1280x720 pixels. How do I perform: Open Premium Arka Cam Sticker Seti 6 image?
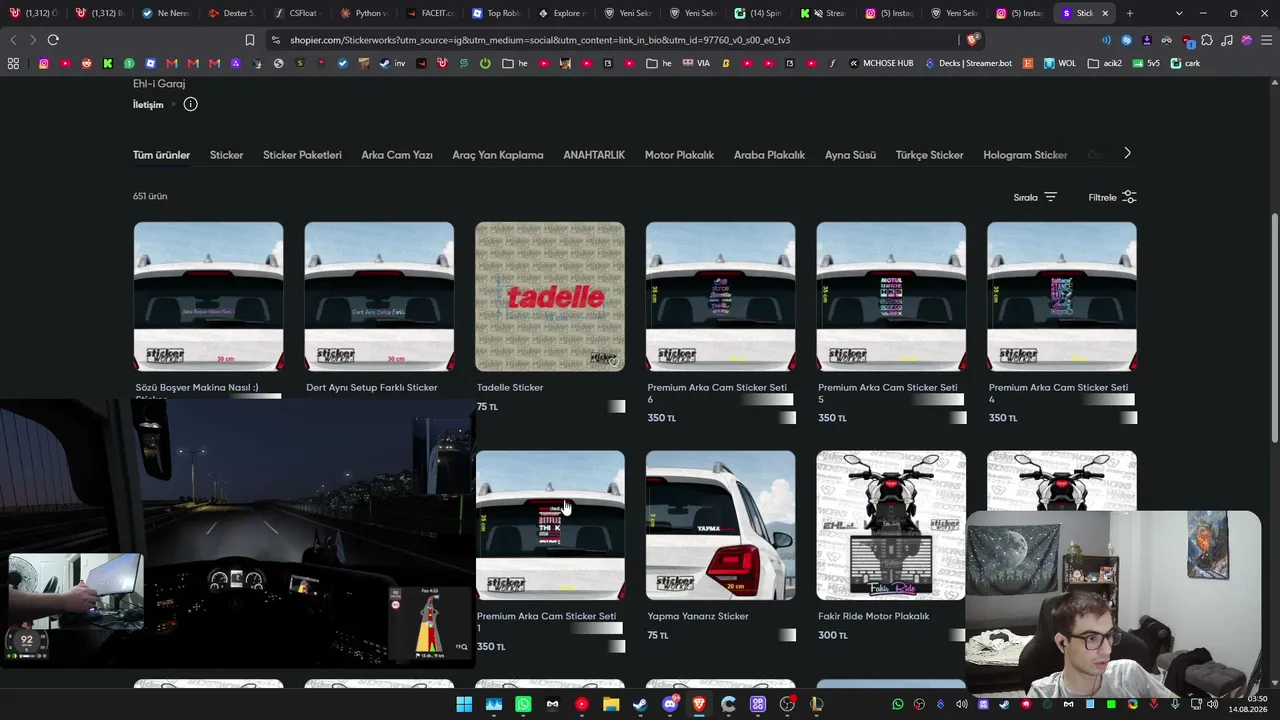pyautogui.click(x=721, y=297)
